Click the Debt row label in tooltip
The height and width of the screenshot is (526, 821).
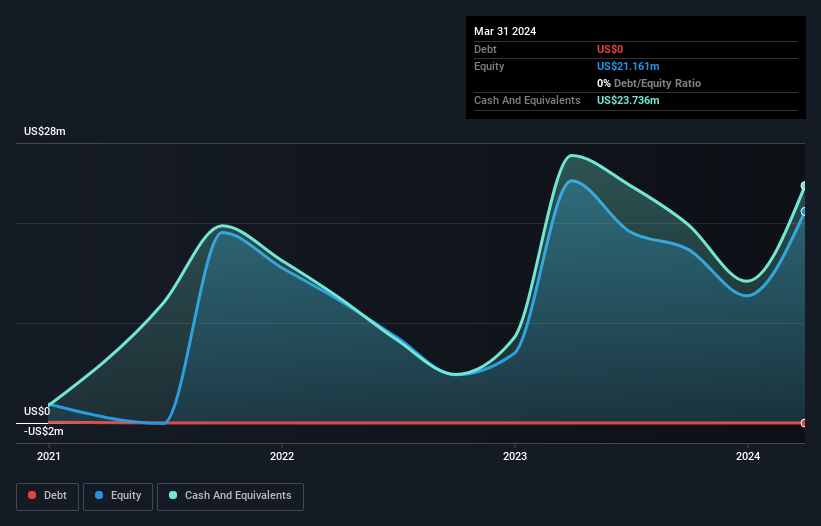tap(485, 49)
